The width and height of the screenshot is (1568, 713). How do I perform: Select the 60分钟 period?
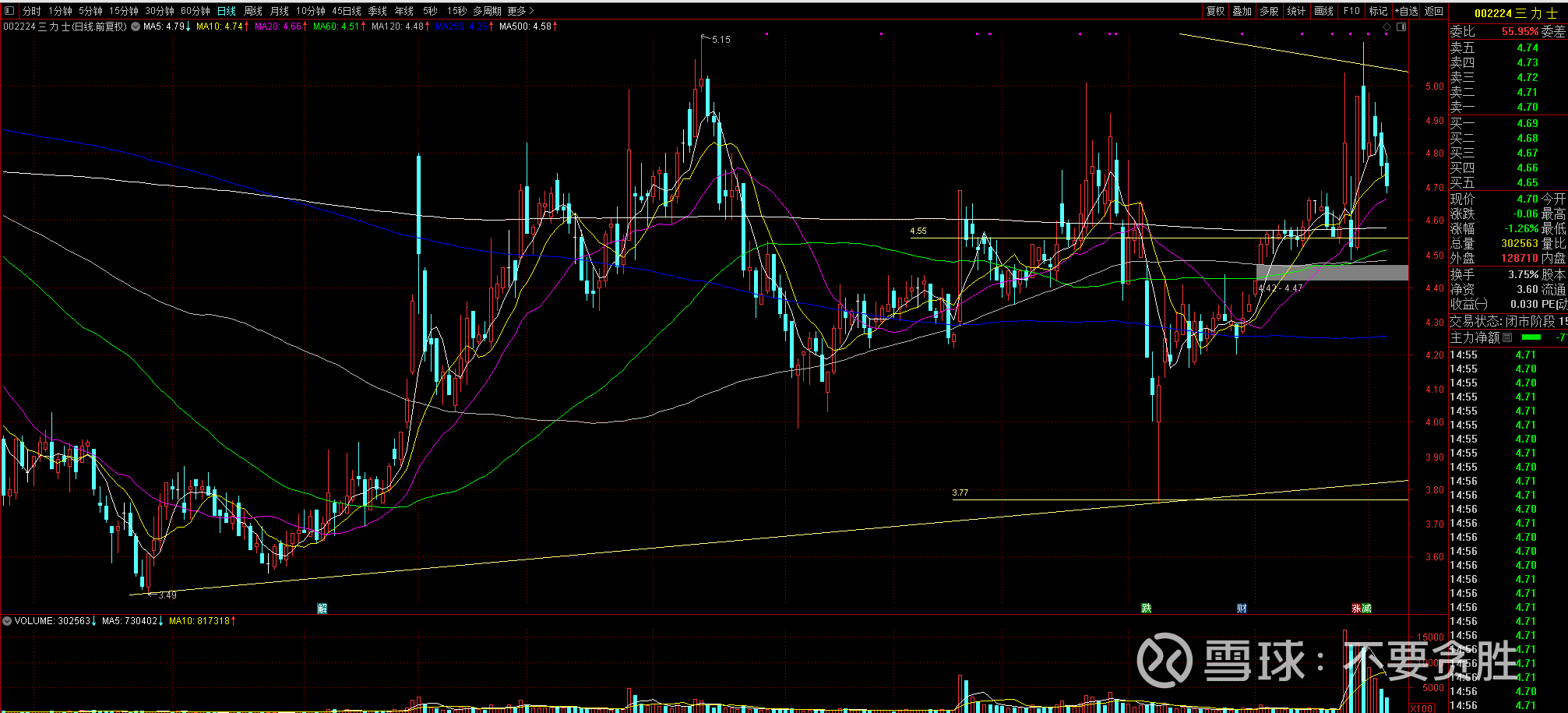(x=196, y=11)
